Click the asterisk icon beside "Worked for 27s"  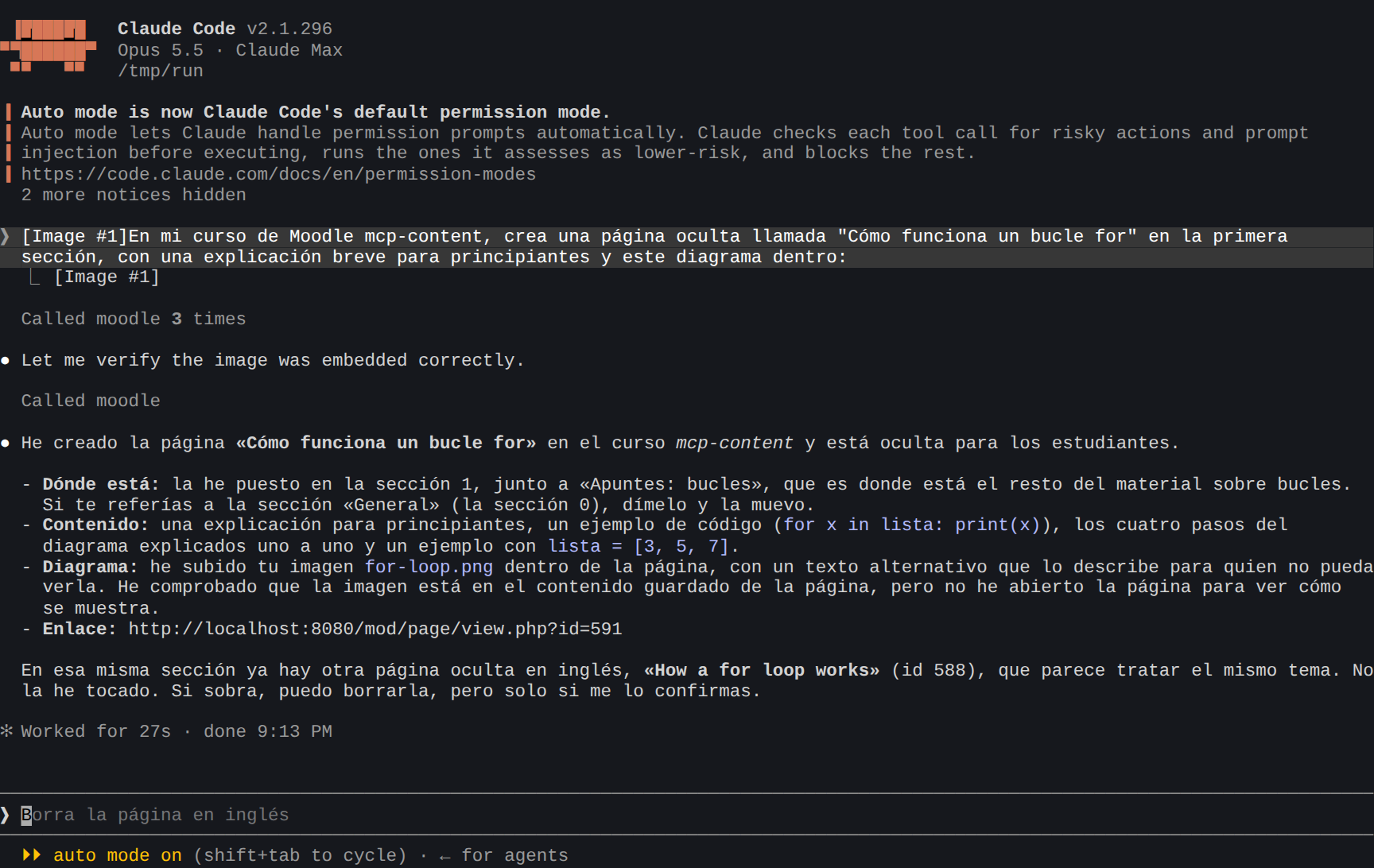click(x=7, y=731)
